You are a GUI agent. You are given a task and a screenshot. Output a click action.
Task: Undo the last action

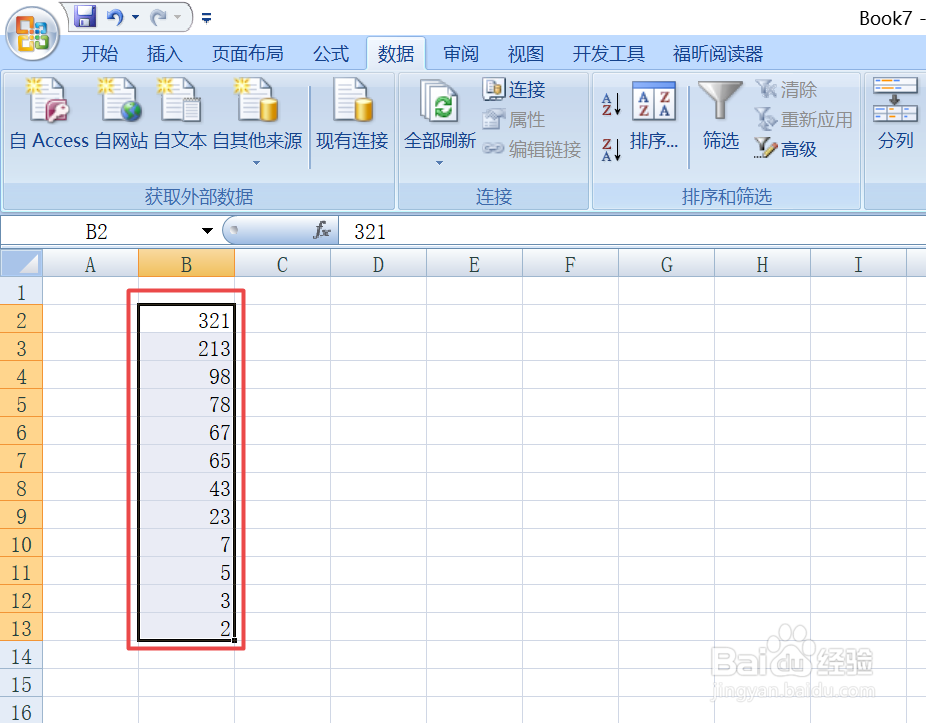coord(115,17)
